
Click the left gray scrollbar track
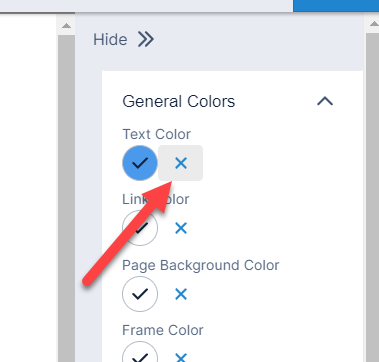[67, 198]
